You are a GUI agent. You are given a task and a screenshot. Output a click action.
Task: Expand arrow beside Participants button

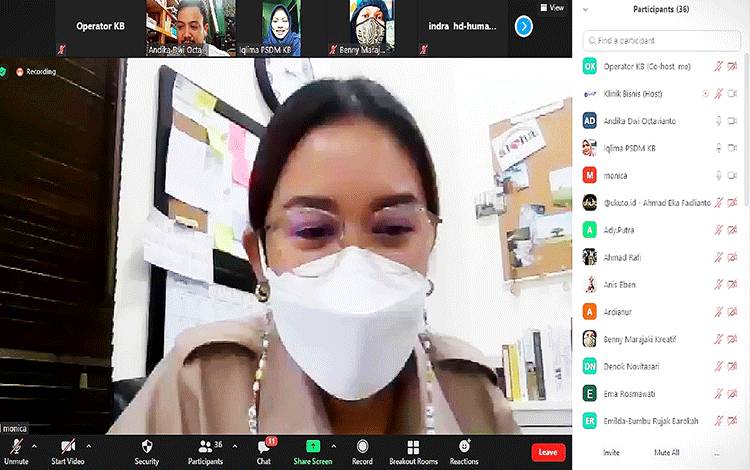coord(235,446)
